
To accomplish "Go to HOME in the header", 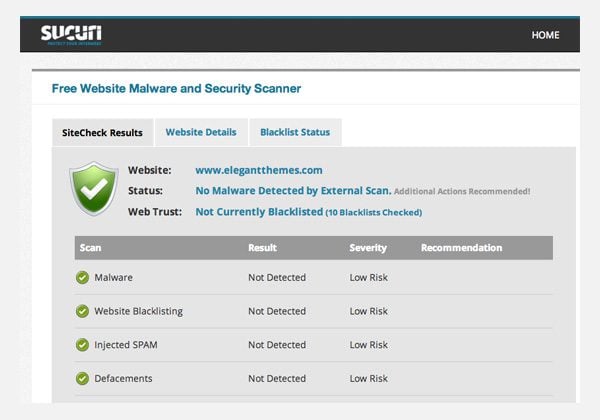I will tap(545, 35).
